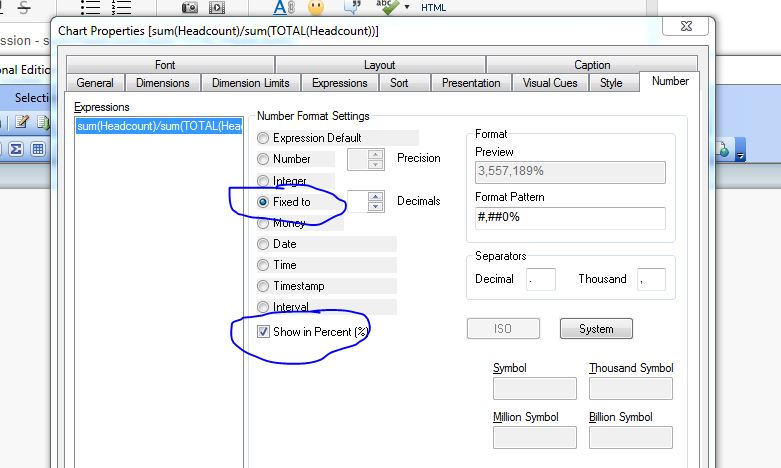Open the emoticon smiley picker
The image size is (781, 468).
point(316,7)
